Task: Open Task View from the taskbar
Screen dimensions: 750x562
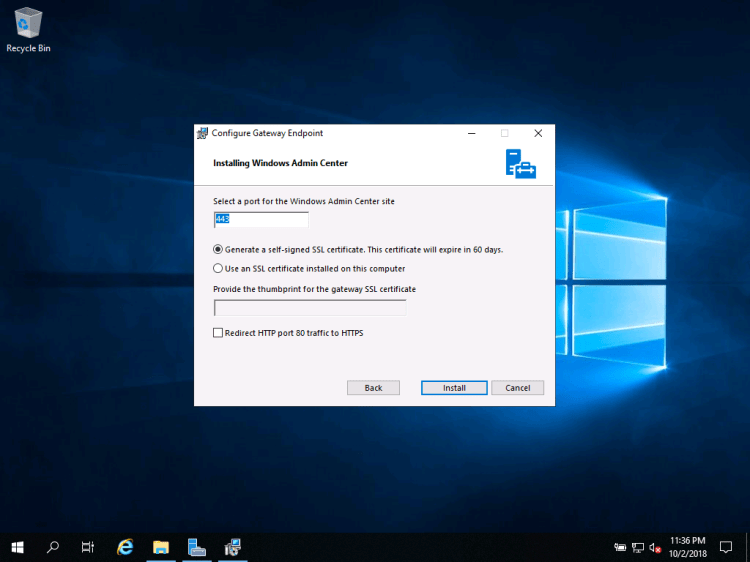Action: (x=88, y=547)
